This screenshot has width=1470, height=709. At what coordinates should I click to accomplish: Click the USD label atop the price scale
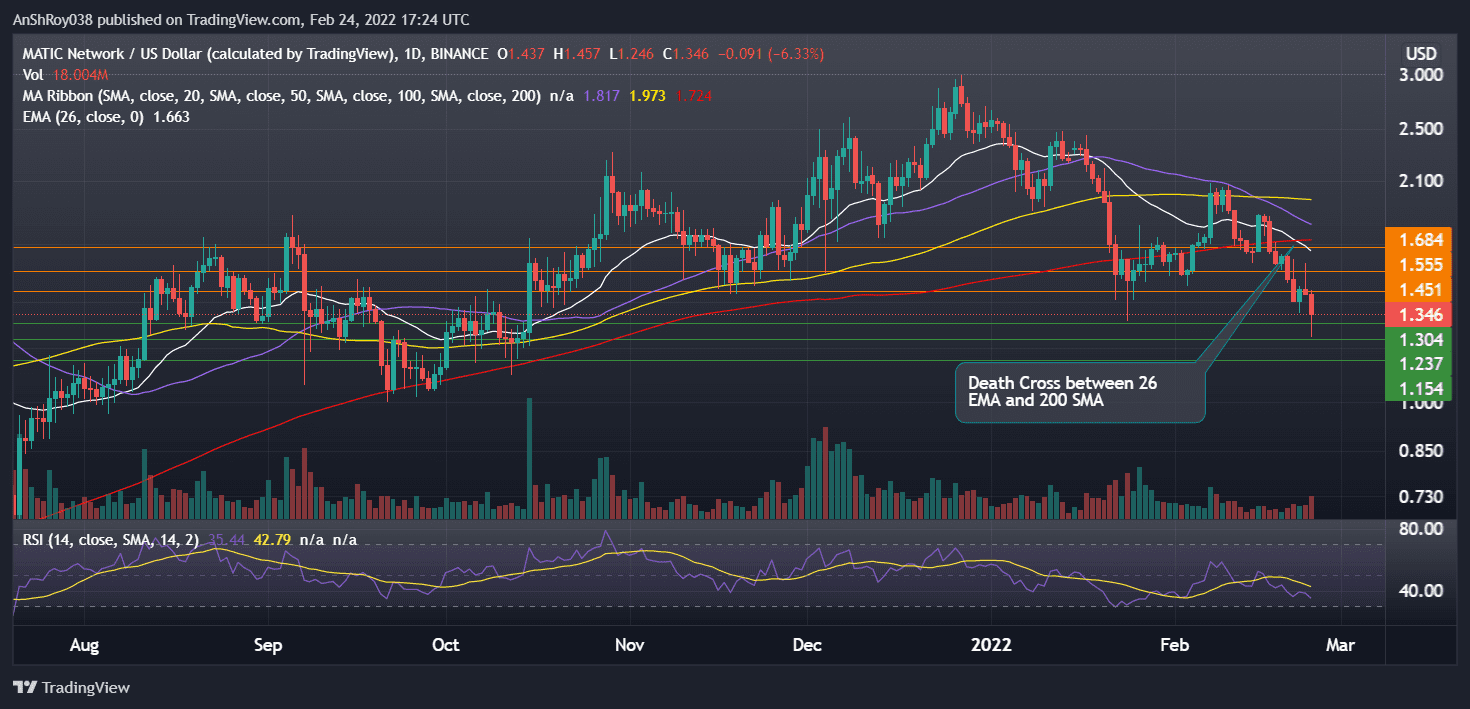click(x=1420, y=53)
